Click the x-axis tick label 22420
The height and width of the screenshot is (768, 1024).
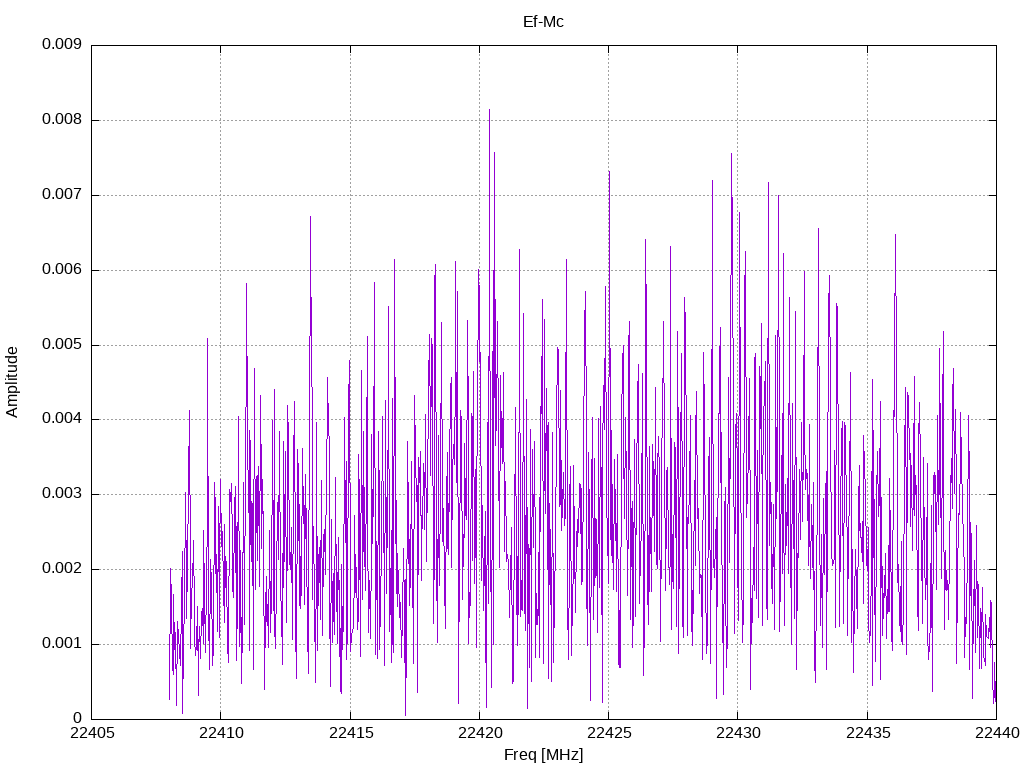pyautogui.click(x=480, y=733)
